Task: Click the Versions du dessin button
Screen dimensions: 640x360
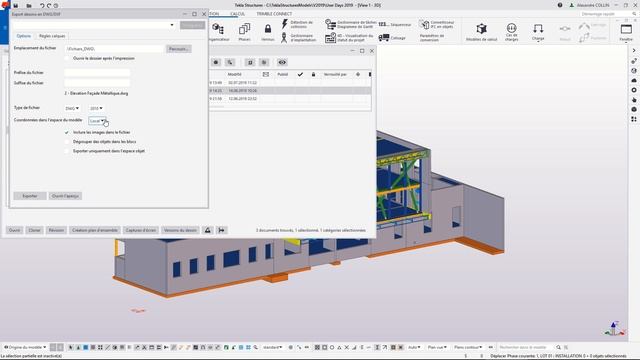Action: (x=180, y=230)
